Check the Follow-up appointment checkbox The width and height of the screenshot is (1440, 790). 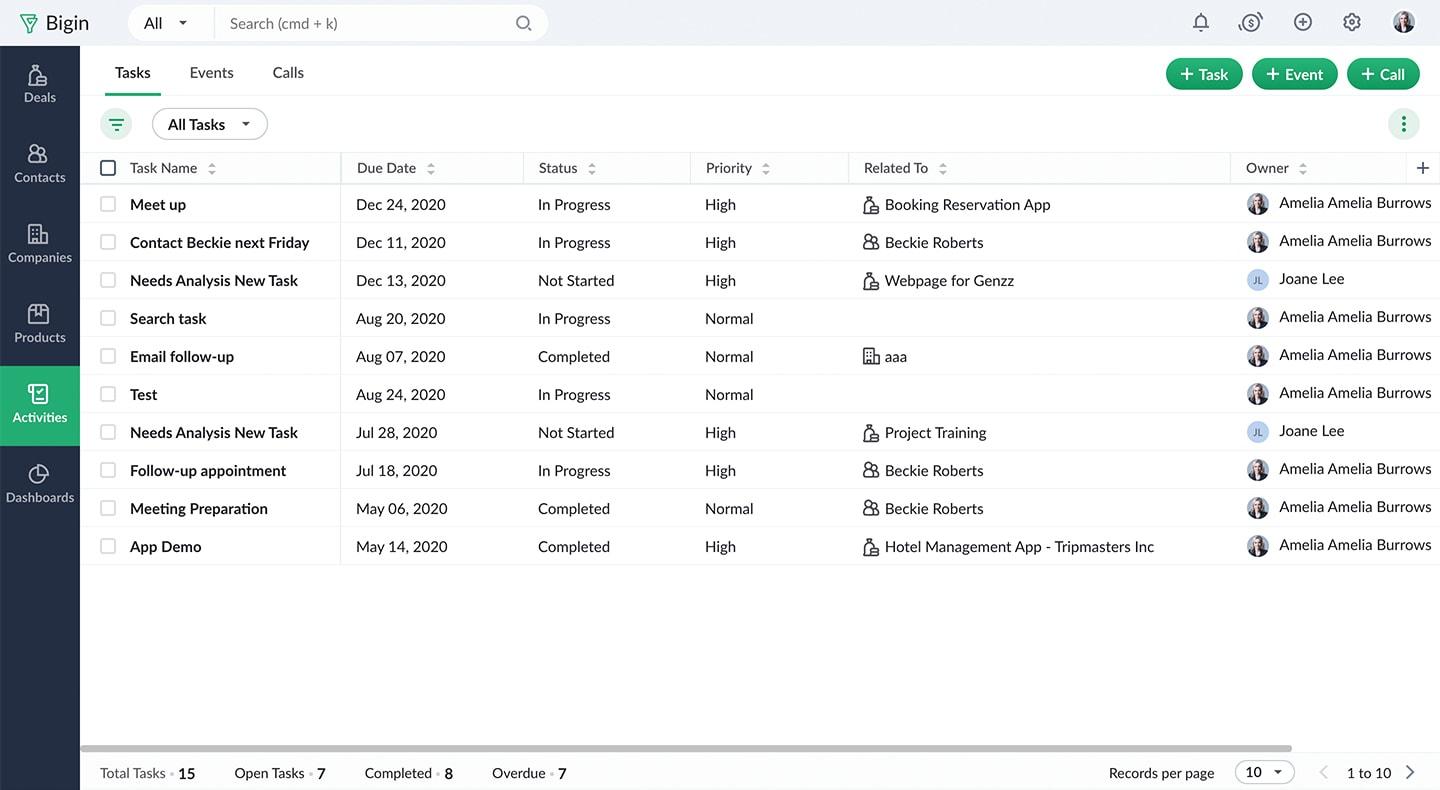coord(108,470)
